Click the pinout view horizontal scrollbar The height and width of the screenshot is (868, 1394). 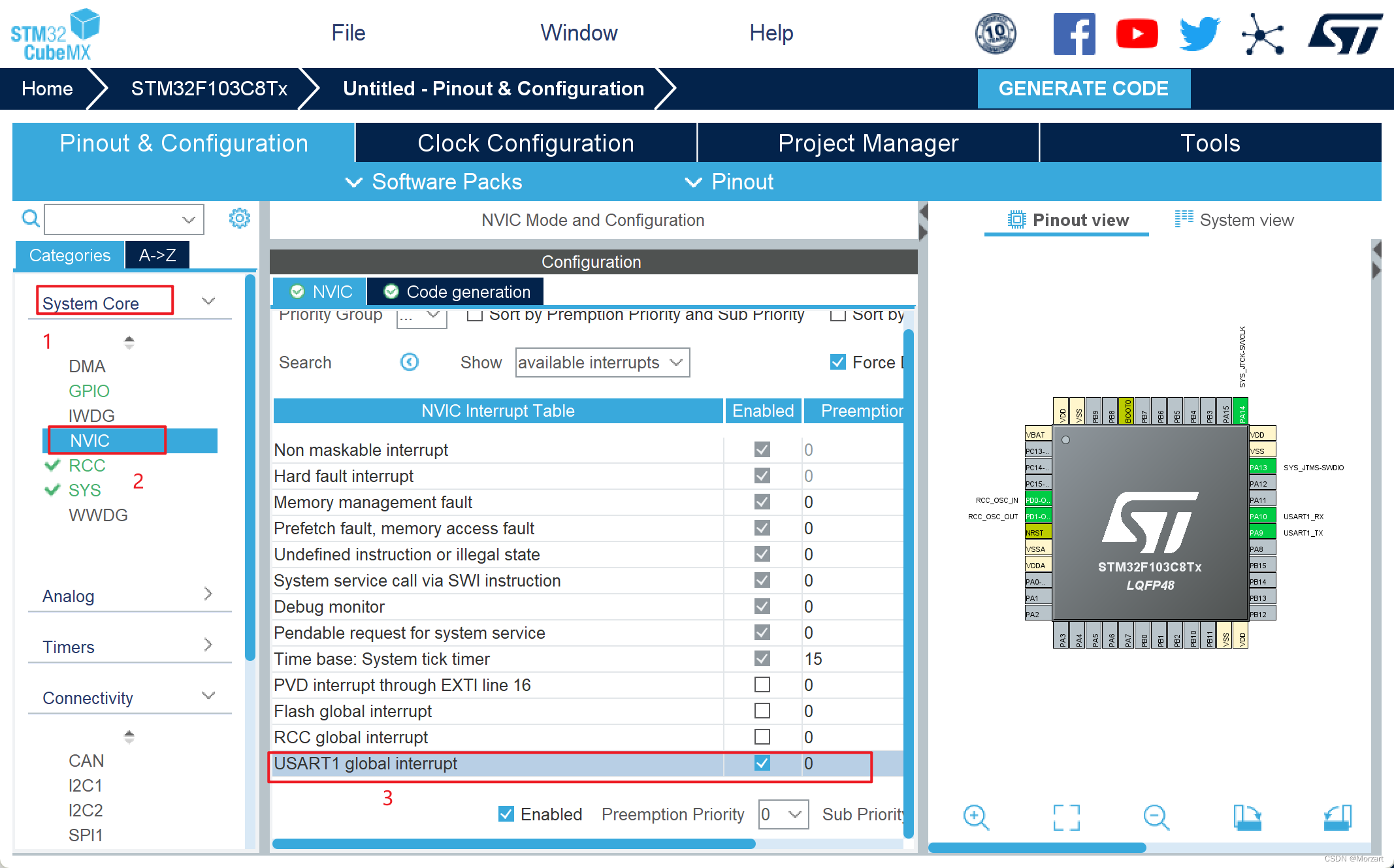(1037, 848)
